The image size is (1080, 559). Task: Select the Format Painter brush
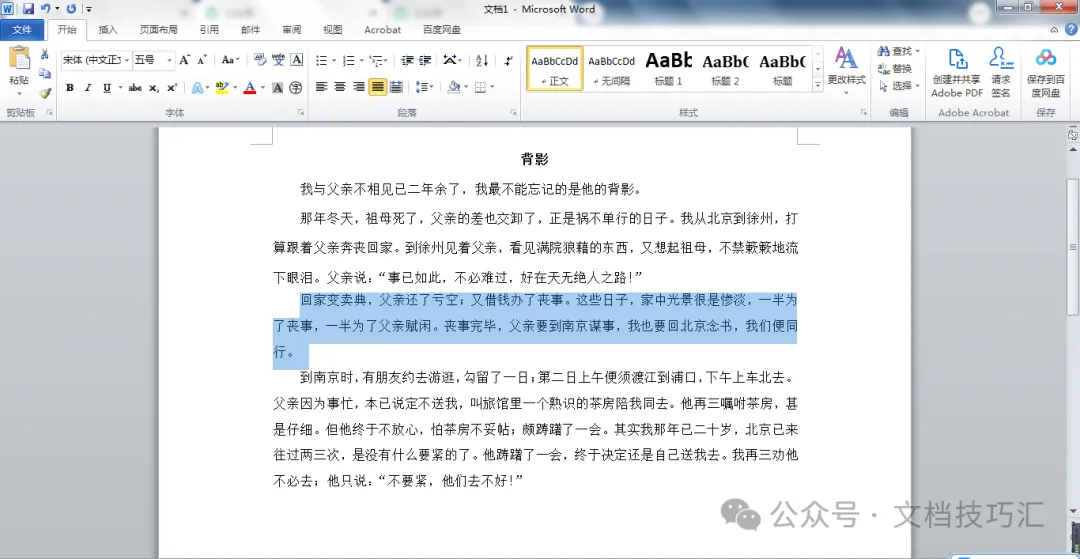45,93
